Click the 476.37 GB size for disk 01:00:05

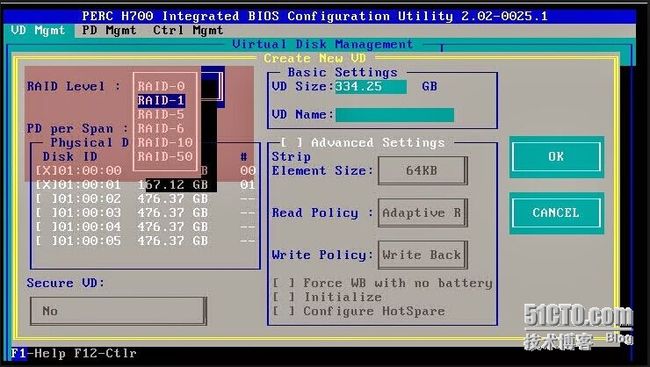pos(173,241)
